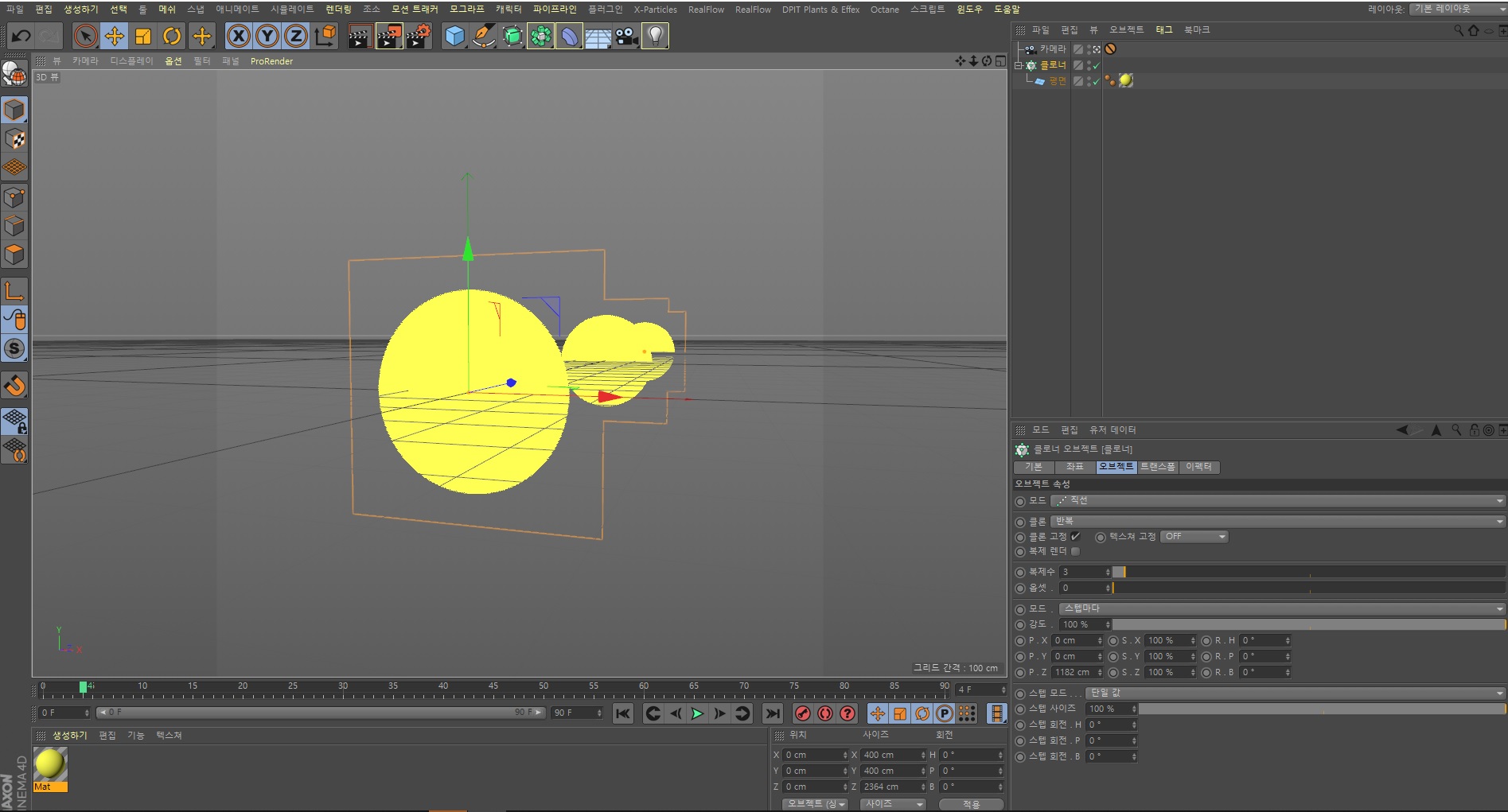Click 복제수 animation radio circle

[1020, 573]
